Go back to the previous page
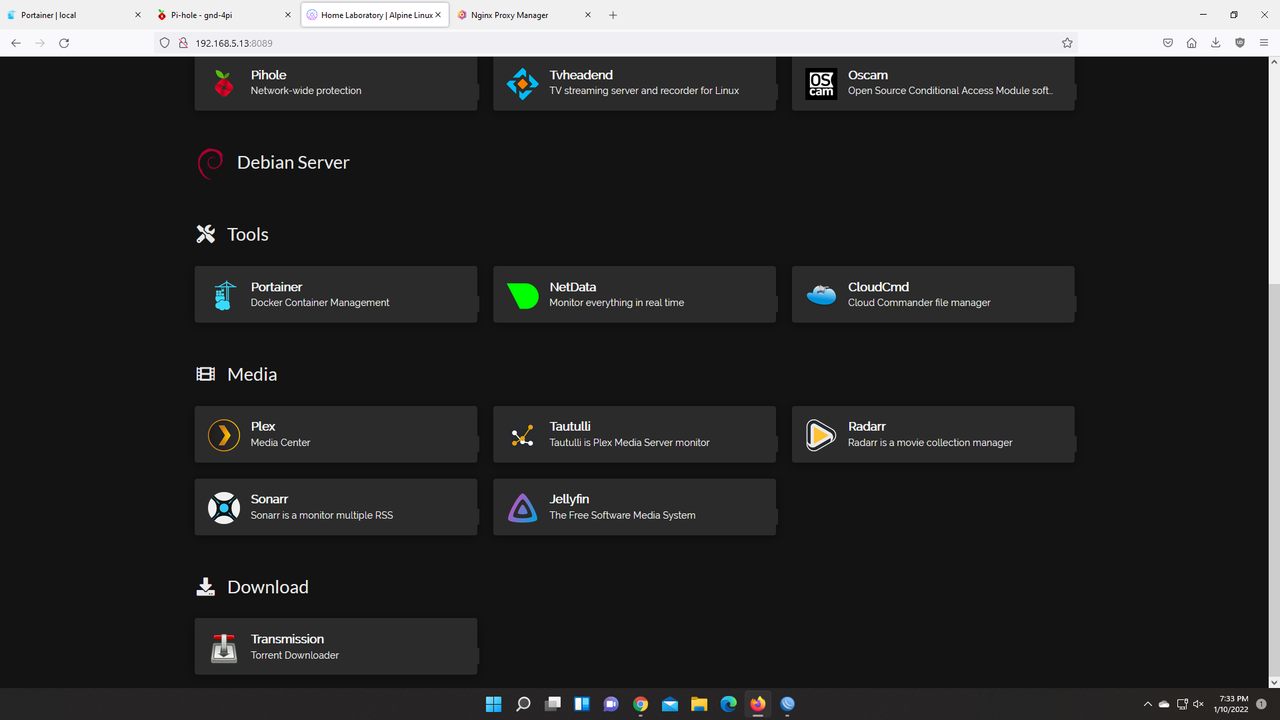 tap(16, 43)
